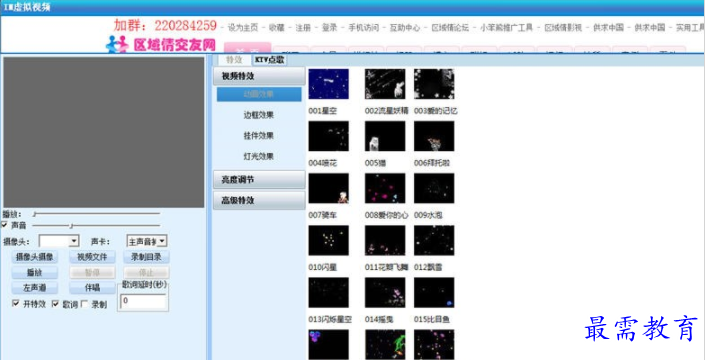Adjust the 声音 volume slider
706x360 pixels.
point(96,225)
